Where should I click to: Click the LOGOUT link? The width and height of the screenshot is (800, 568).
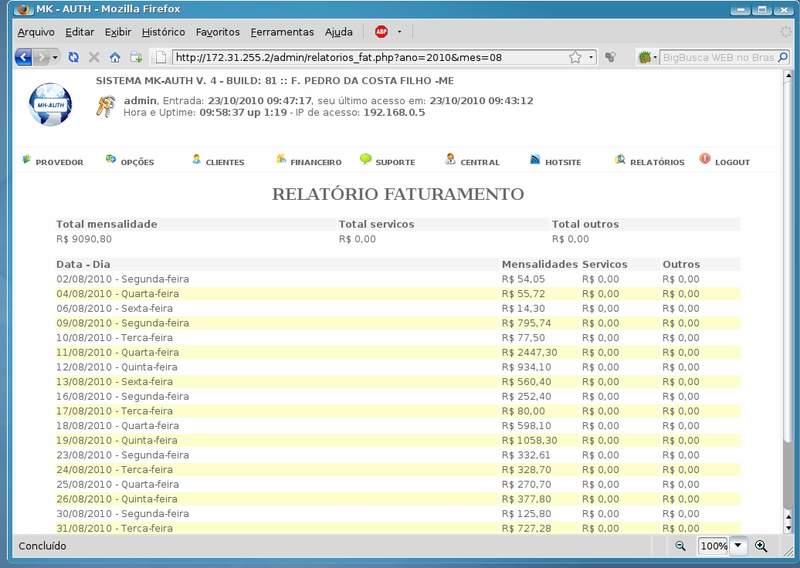[732, 162]
